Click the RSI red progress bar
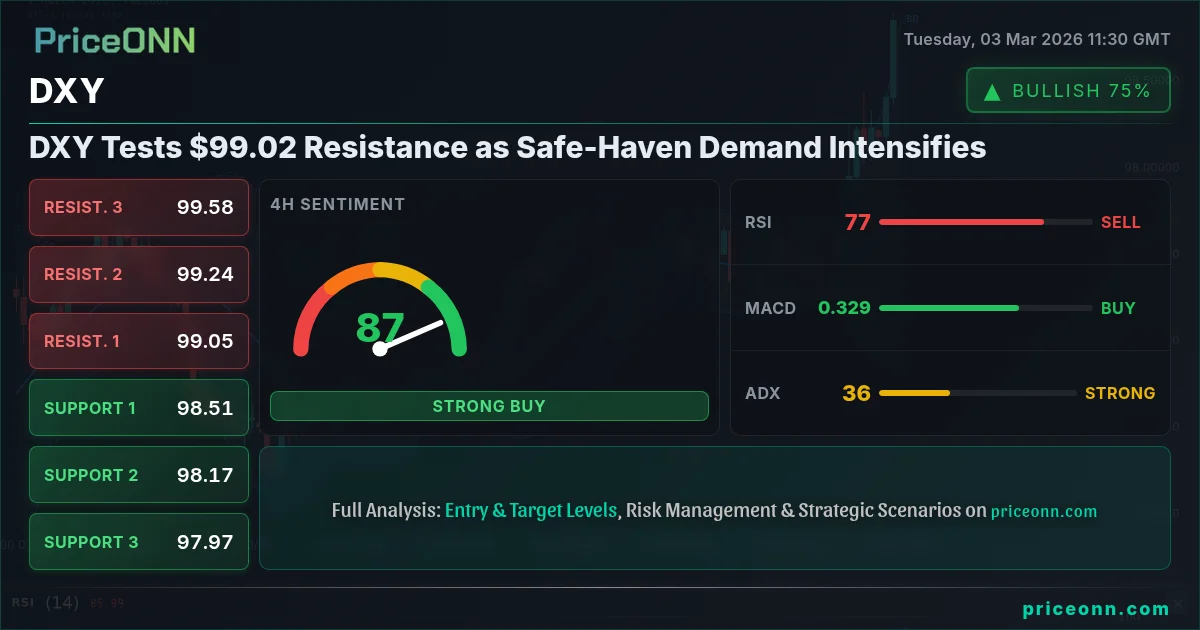This screenshot has height=630, width=1200. coord(985,222)
